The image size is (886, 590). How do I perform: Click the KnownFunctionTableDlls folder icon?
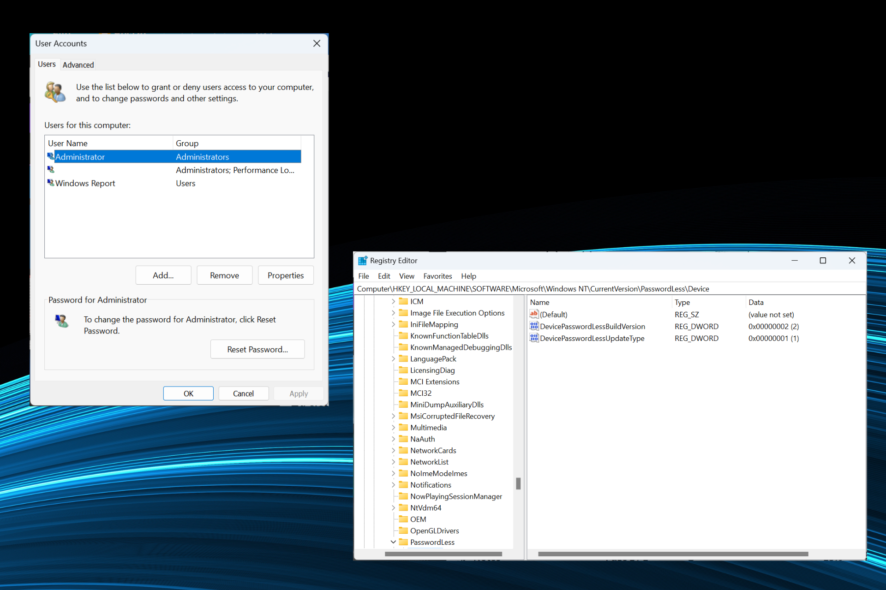coord(403,336)
